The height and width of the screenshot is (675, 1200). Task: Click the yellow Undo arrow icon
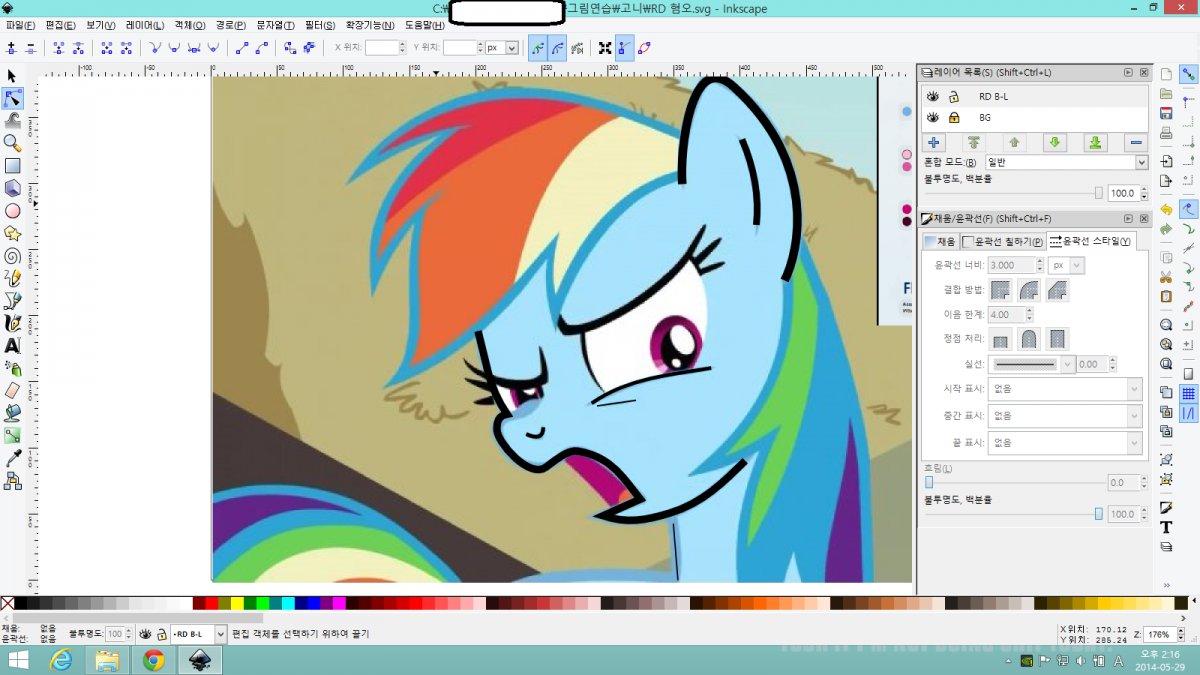pos(1166,209)
